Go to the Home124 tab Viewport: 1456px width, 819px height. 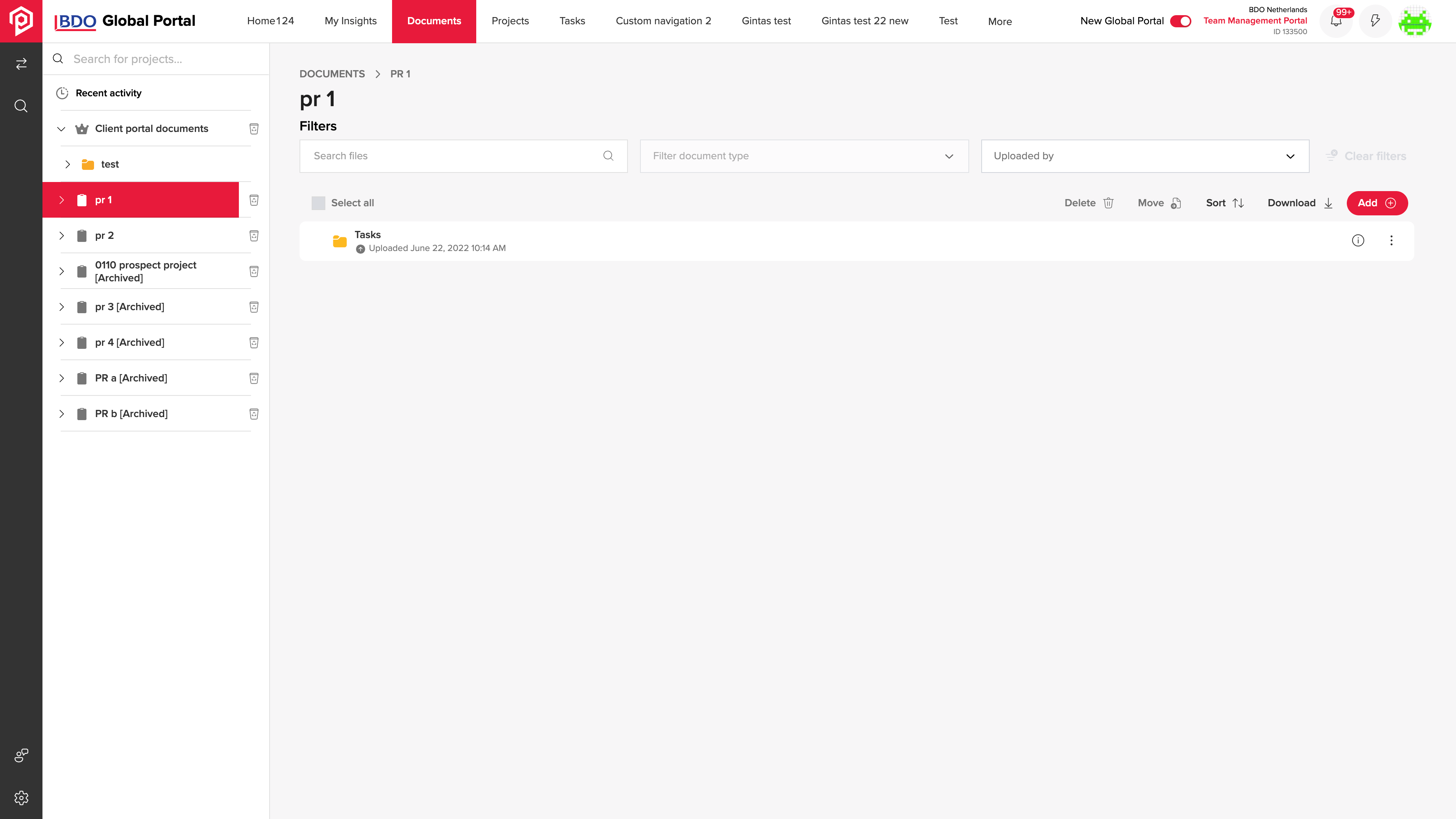click(270, 21)
